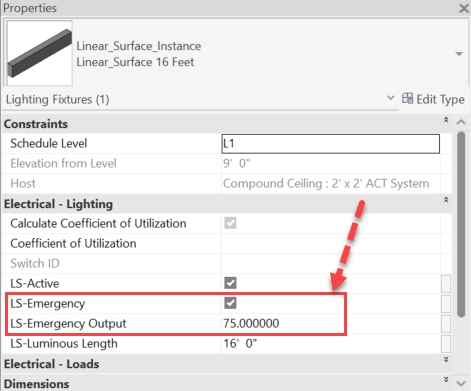Expand the Electrical - Loads section

click(446, 359)
